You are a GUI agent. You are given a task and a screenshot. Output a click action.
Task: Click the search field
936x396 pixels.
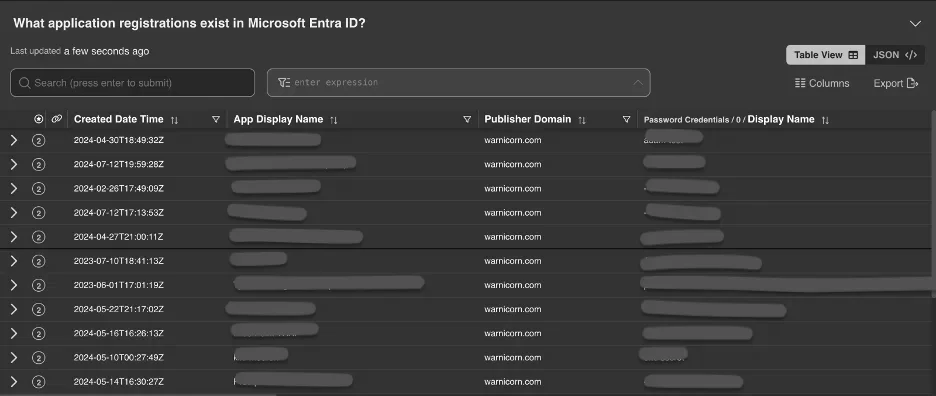click(x=133, y=82)
